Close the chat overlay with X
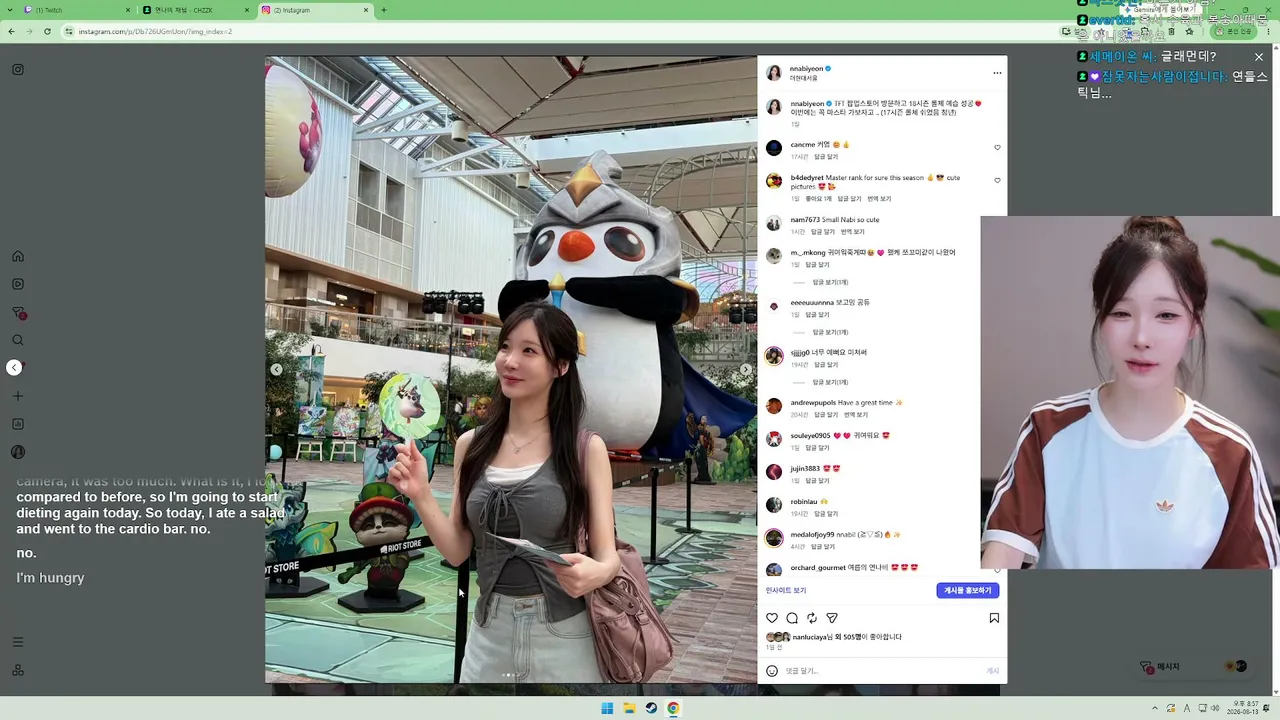This screenshot has height=720, width=1280. point(1259,57)
